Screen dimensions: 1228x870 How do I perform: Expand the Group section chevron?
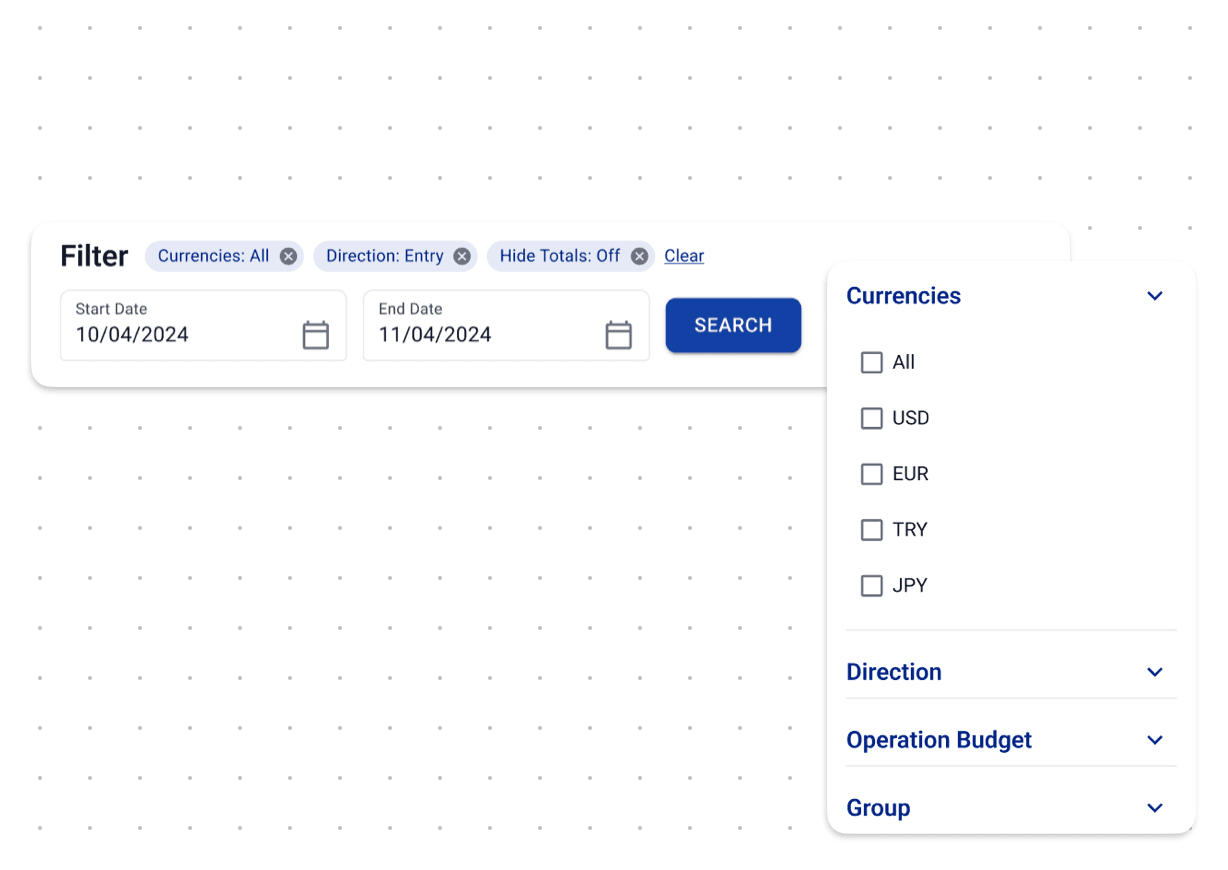pyautogui.click(x=1155, y=808)
